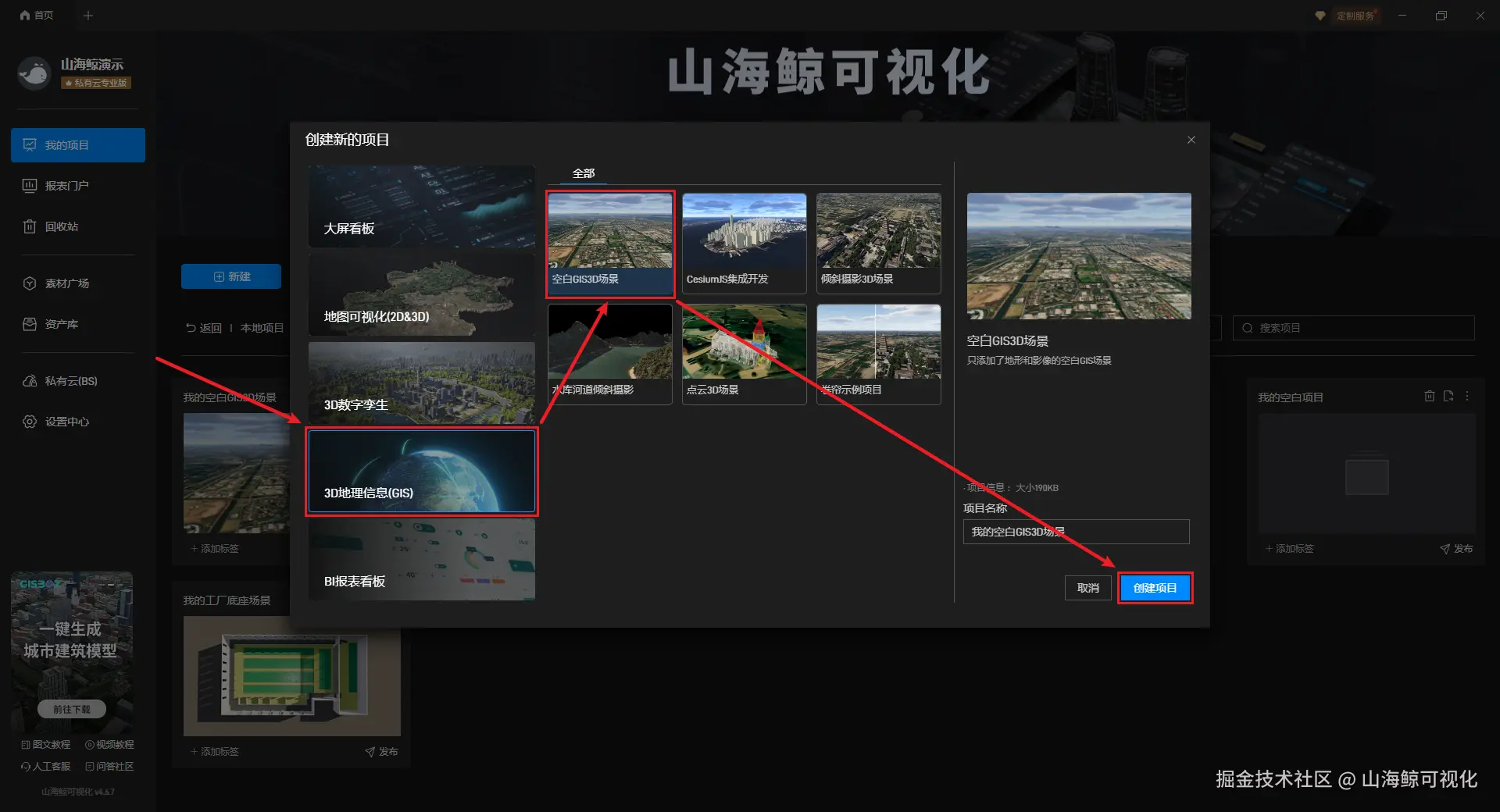The width and height of the screenshot is (1500, 812).
Task: Choose the 3D地理信息(GIS) category
Action: pyautogui.click(x=422, y=472)
